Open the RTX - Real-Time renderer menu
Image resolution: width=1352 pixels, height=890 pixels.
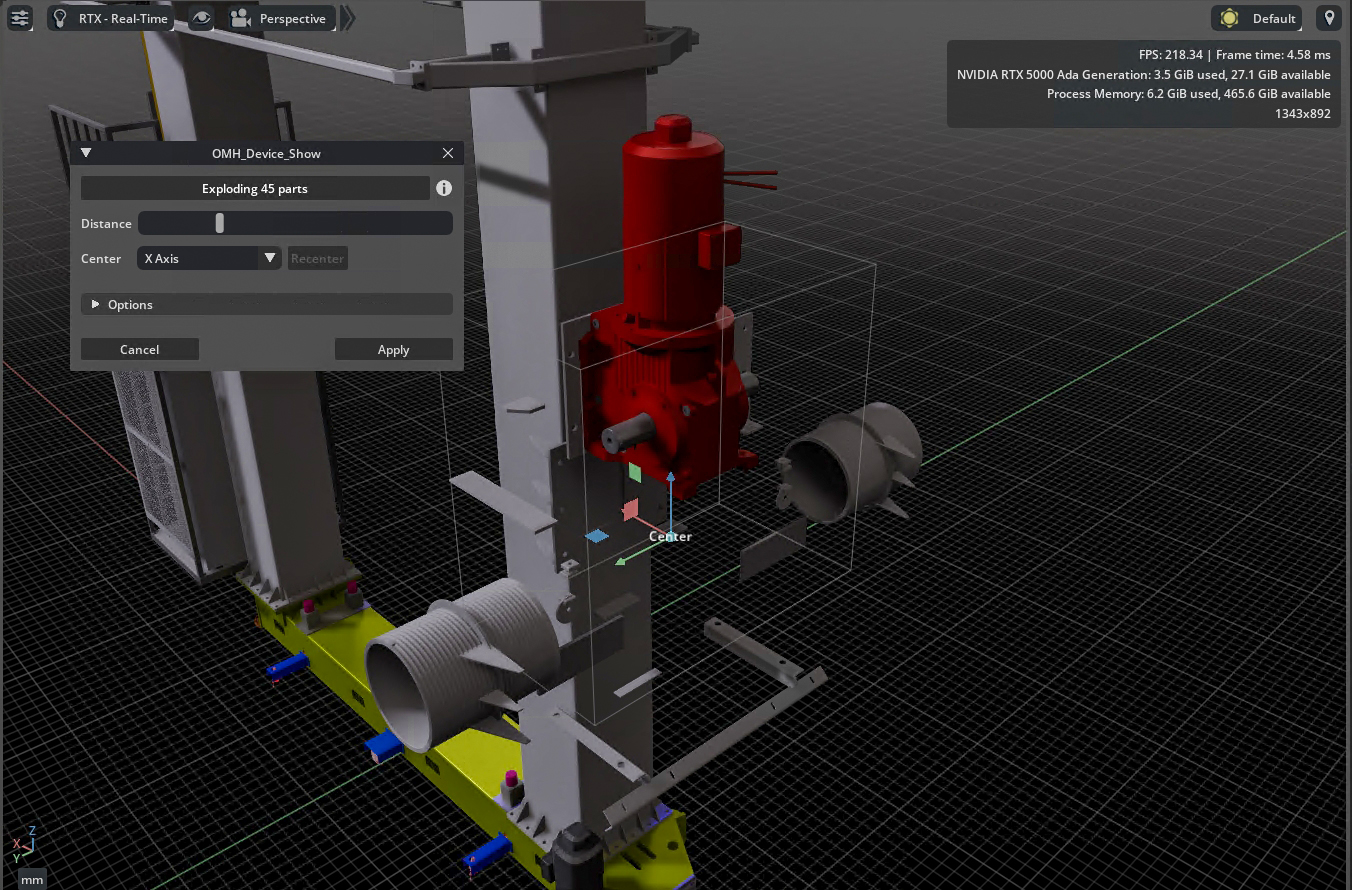[110, 18]
